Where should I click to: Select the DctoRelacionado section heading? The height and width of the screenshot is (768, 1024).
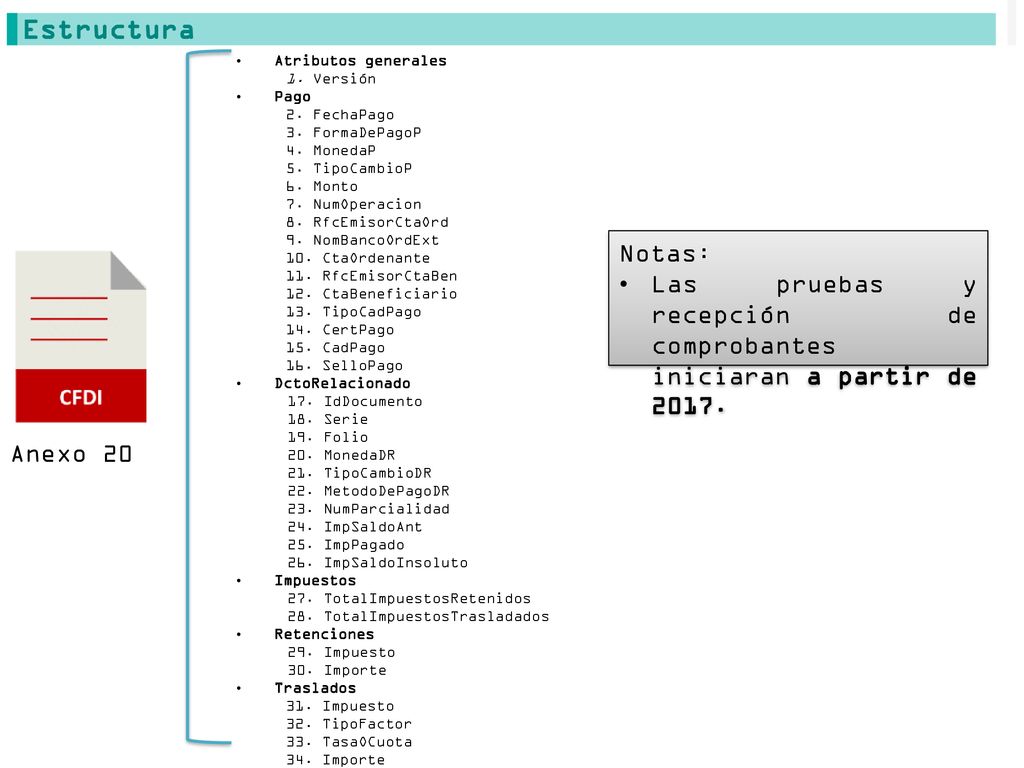click(x=342, y=383)
